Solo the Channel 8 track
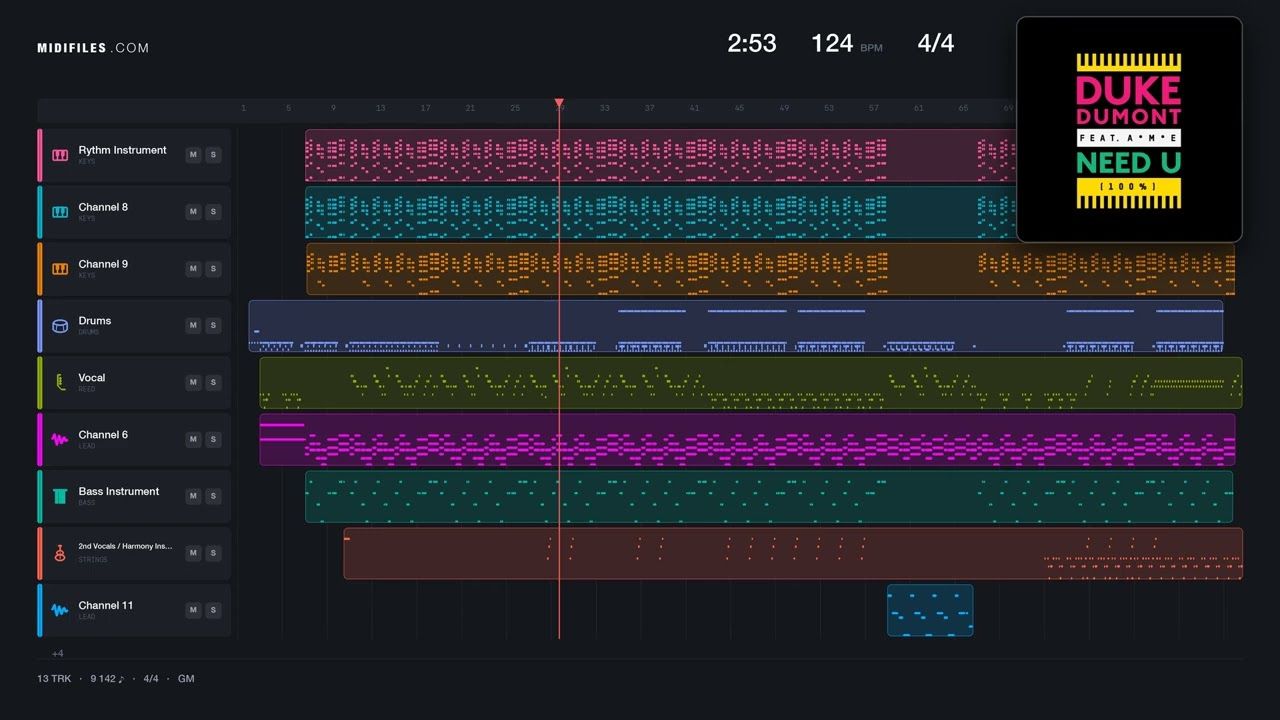This screenshot has width=1280, height=720. [213, 212]
